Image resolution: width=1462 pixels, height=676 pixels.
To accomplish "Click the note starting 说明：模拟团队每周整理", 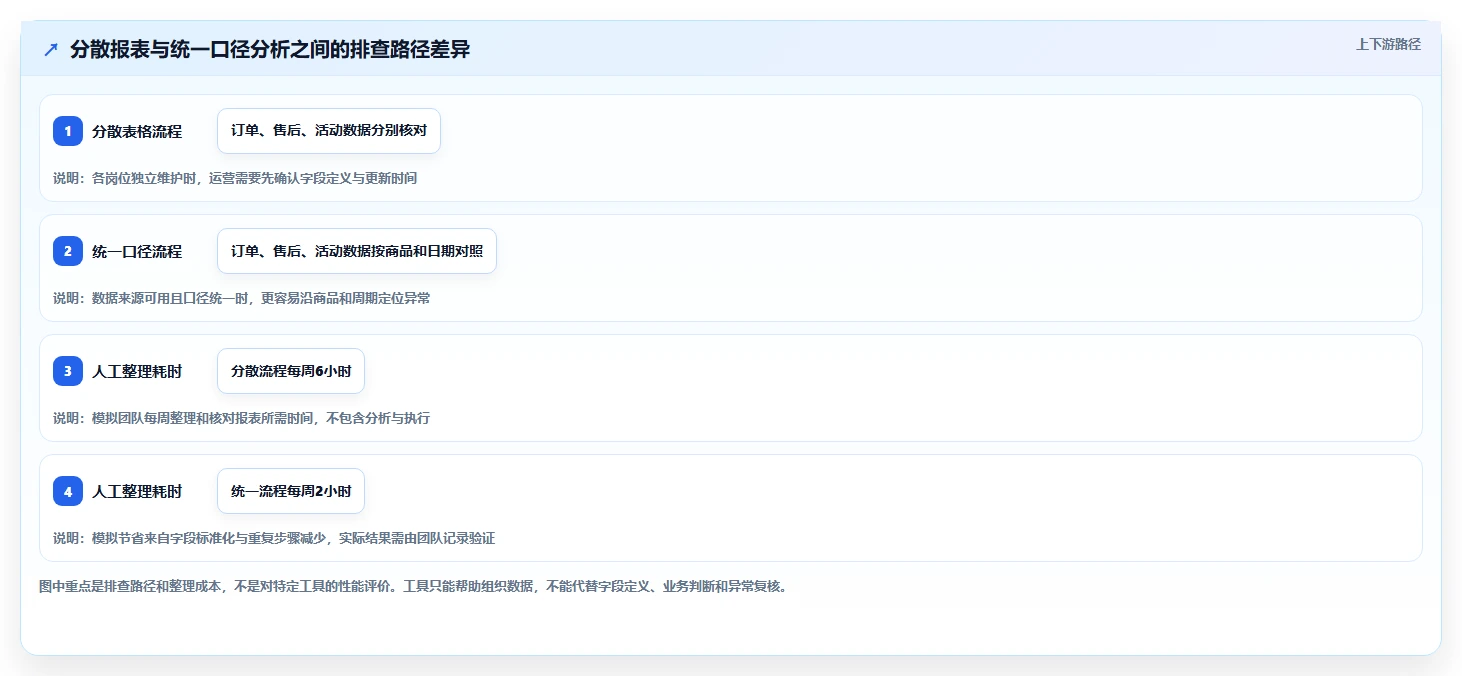I will pyautogui.click(x=242, y=418).
